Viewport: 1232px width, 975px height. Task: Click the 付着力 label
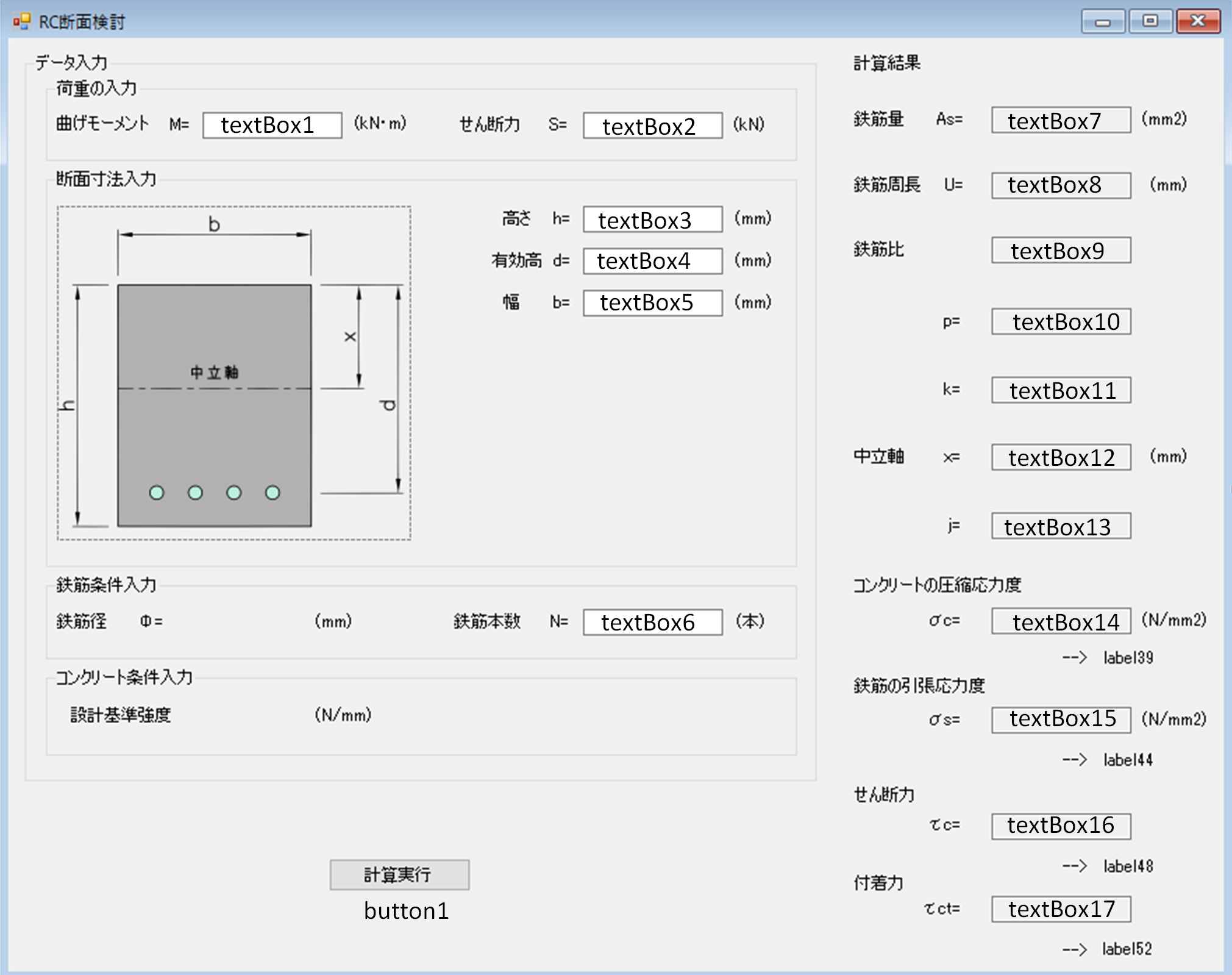(x=878, y=882)
